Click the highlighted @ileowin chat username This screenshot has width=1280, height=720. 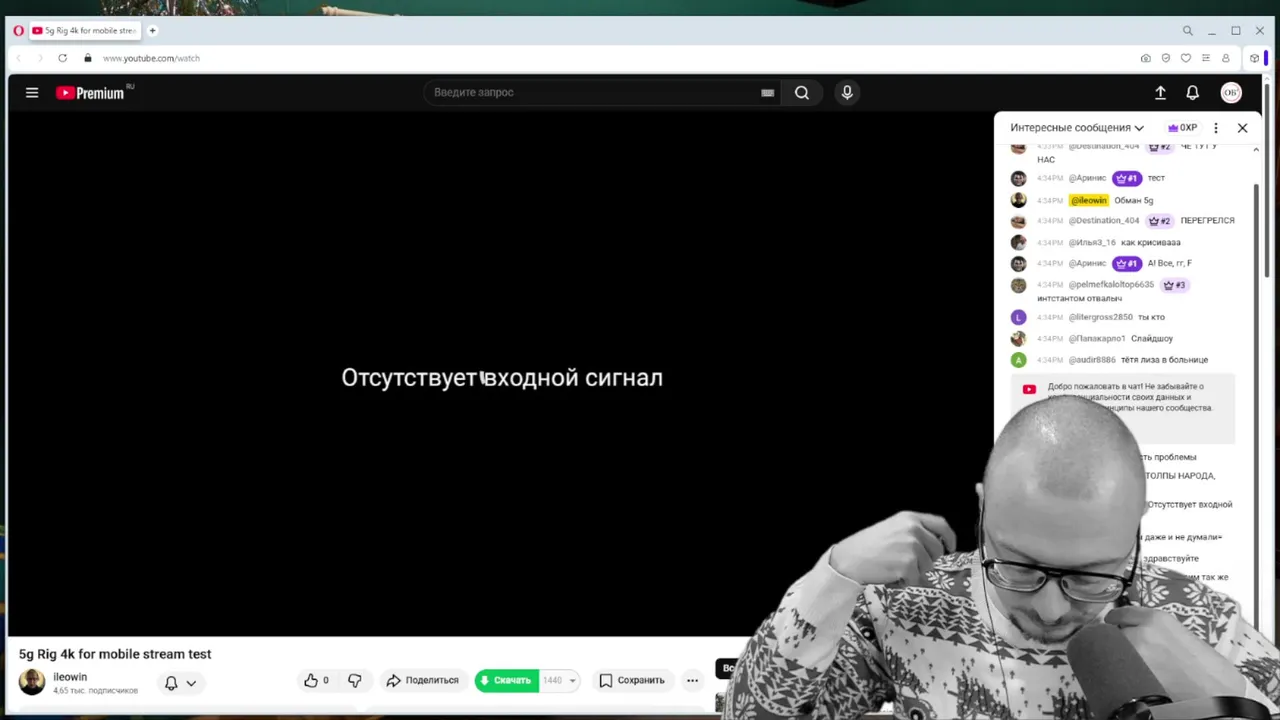coord(1089,200)
